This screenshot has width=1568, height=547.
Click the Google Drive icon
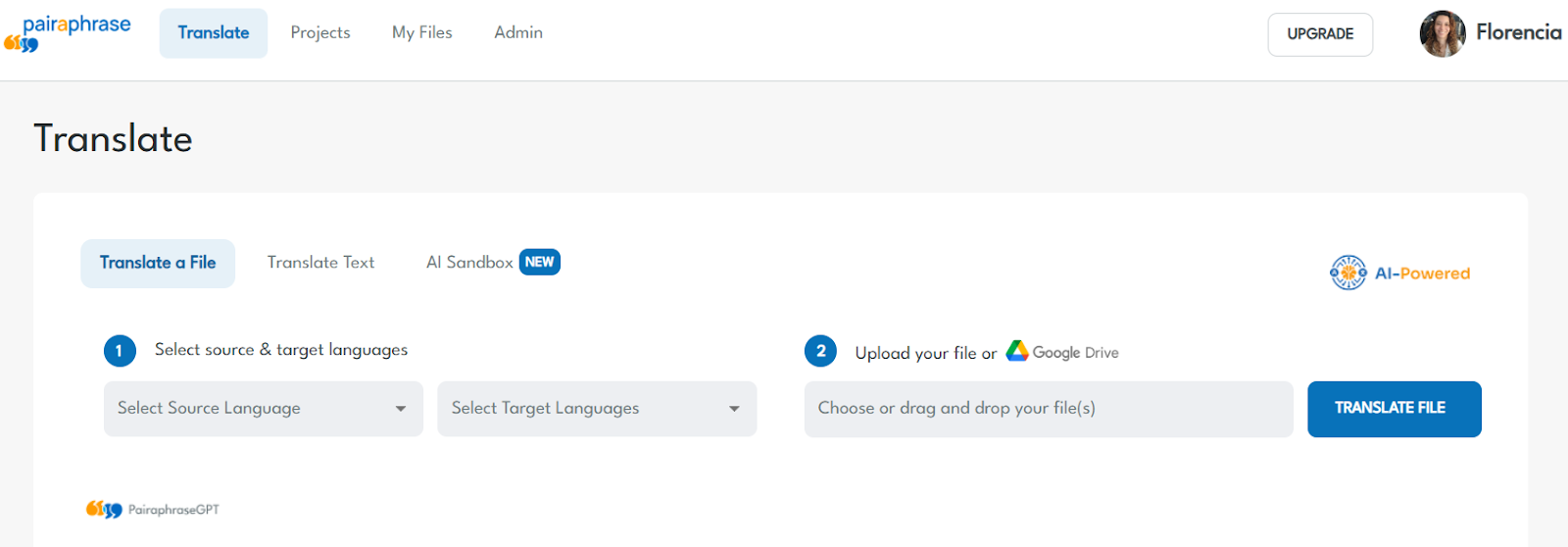[1016, 351]
